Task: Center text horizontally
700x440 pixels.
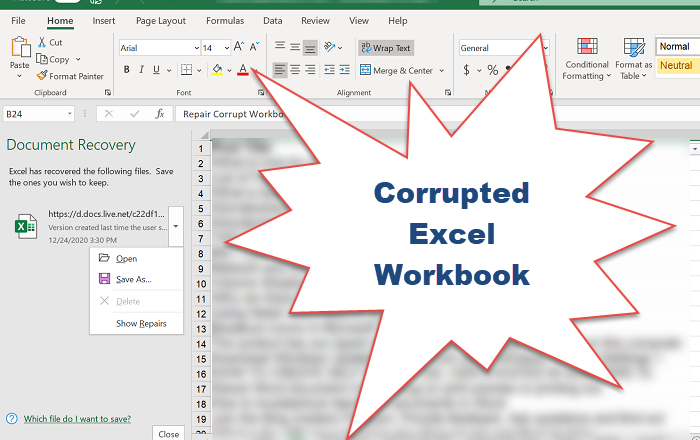Action: pos(295,70)
